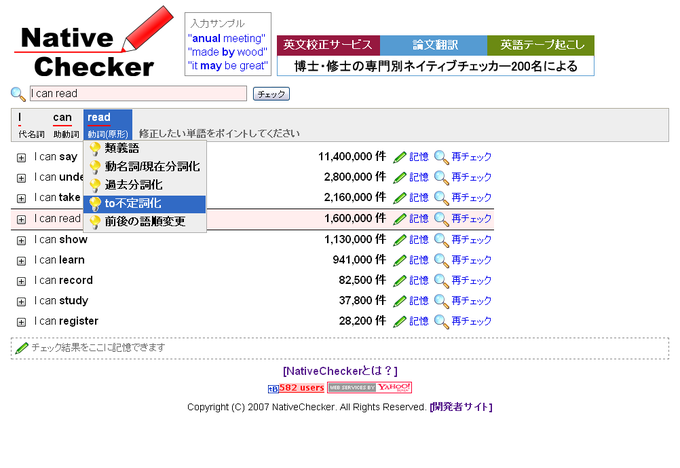Click the sample phrase "it may be great"
This screenshot has height=468, width=680.
[x=228, y=66]
